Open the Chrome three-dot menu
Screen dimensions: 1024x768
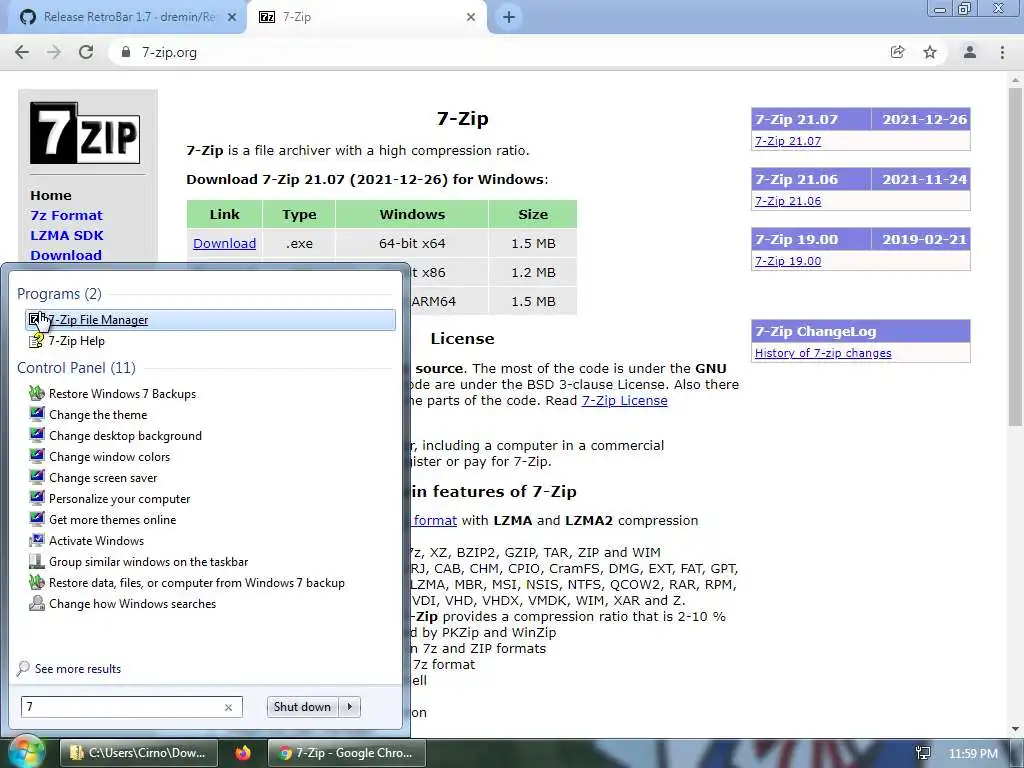click(x=1002, y=52)
